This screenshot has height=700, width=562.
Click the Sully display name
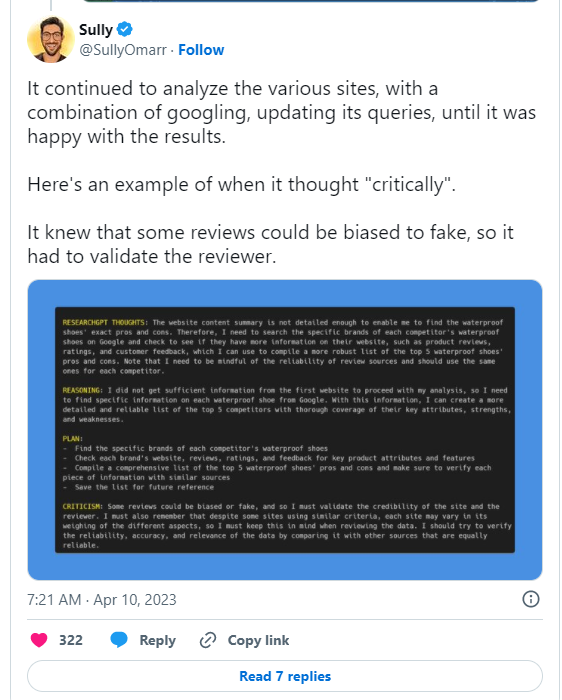click(96, 29)
